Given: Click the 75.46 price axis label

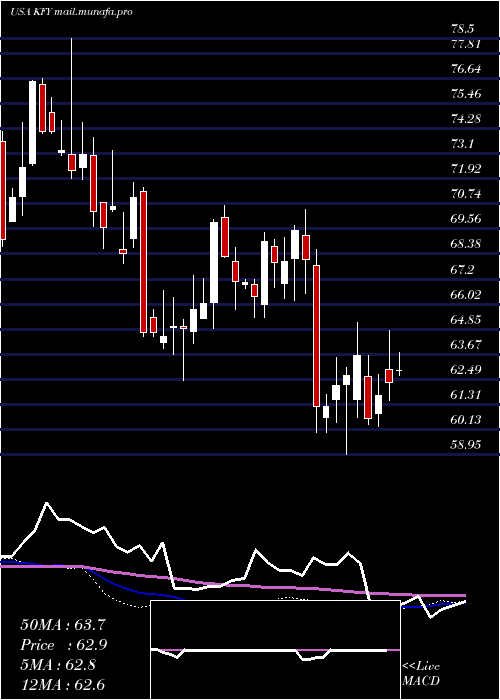Looking at the screenshot, I should 467,94.
